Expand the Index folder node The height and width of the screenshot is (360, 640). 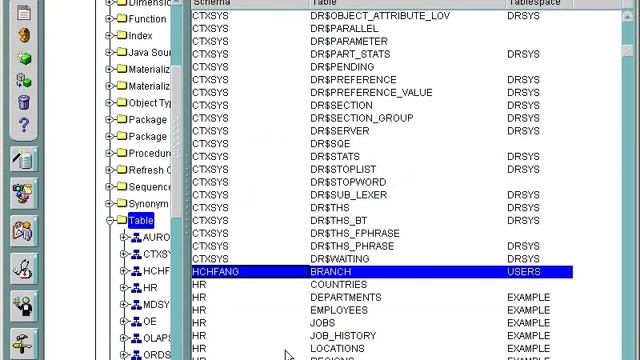point(109,36)
